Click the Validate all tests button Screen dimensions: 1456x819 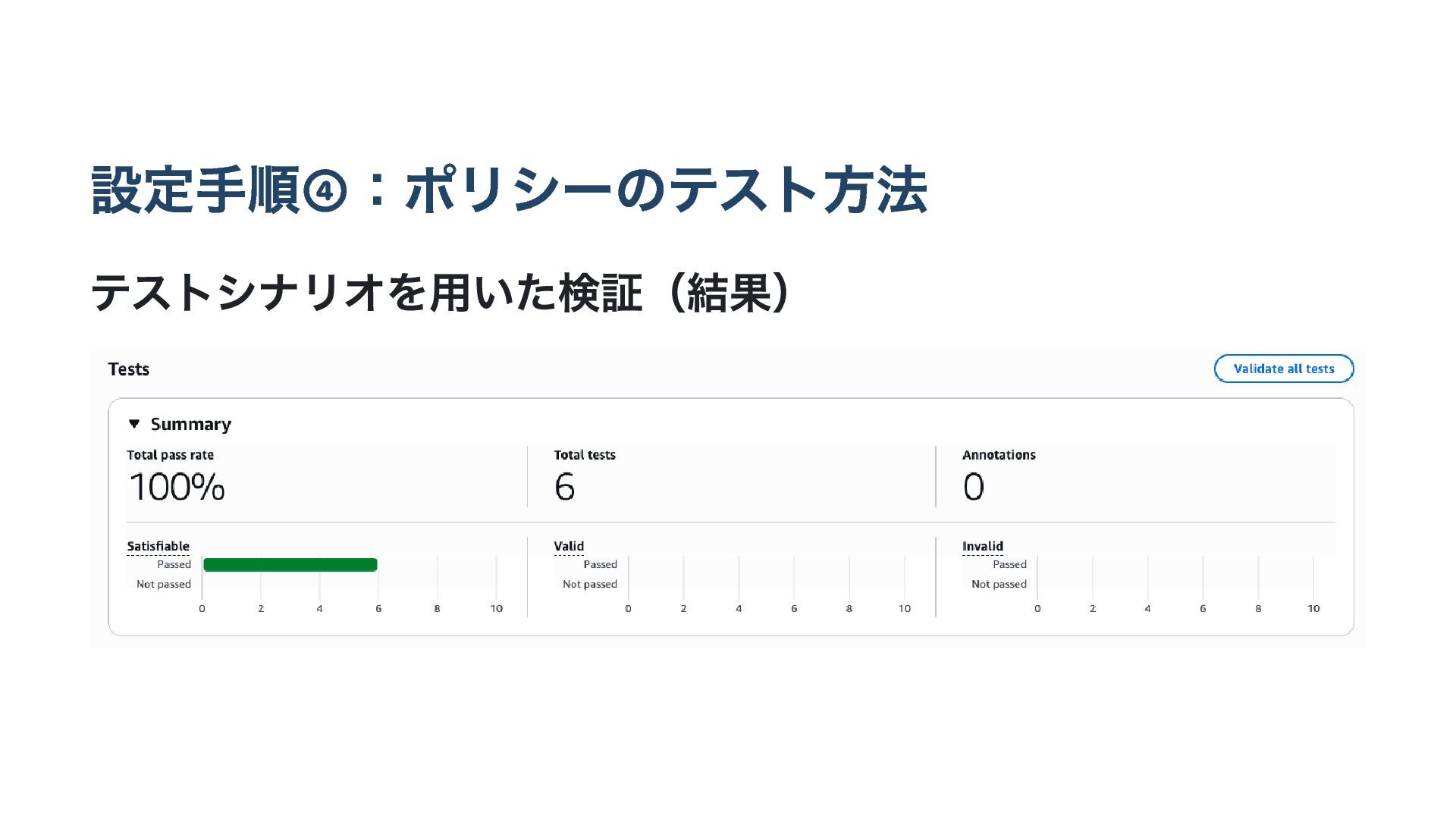coord(1283,369)
